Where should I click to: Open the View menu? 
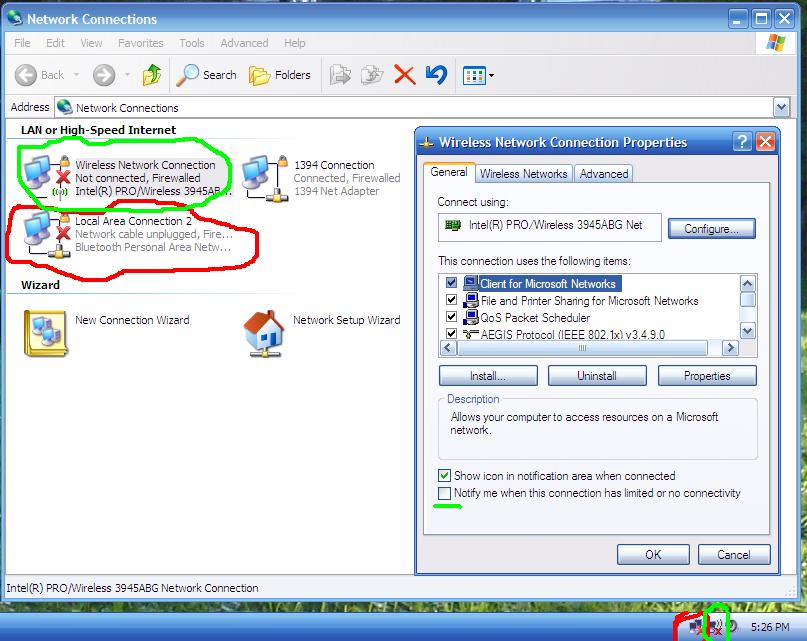[91, 43]
